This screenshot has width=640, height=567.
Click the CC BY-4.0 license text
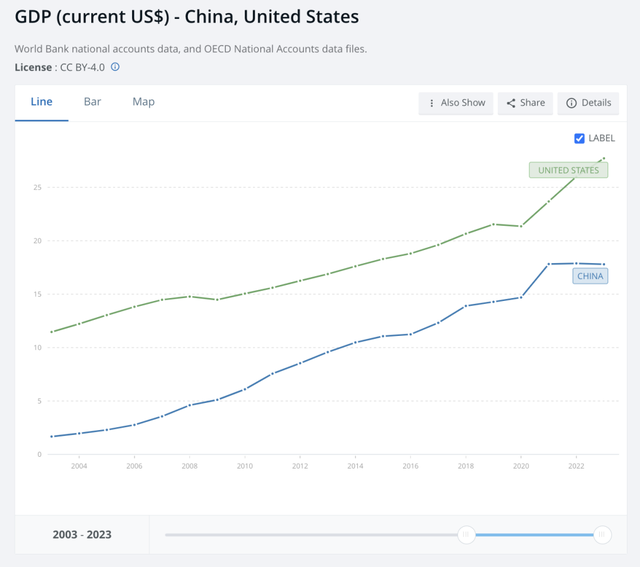82,67
